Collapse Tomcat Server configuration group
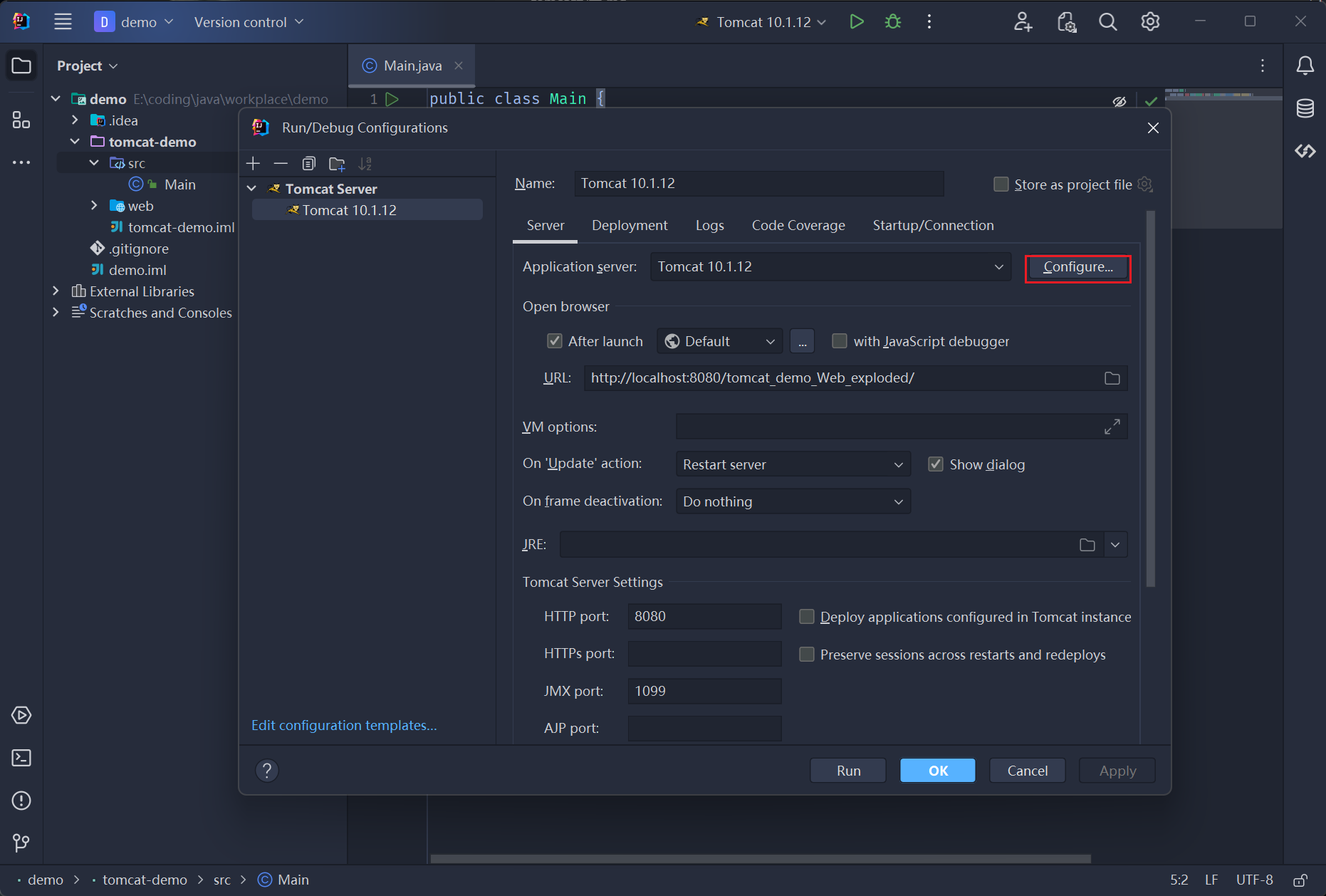Screen dimensions: 1326x896 click(x=251, y=189)
